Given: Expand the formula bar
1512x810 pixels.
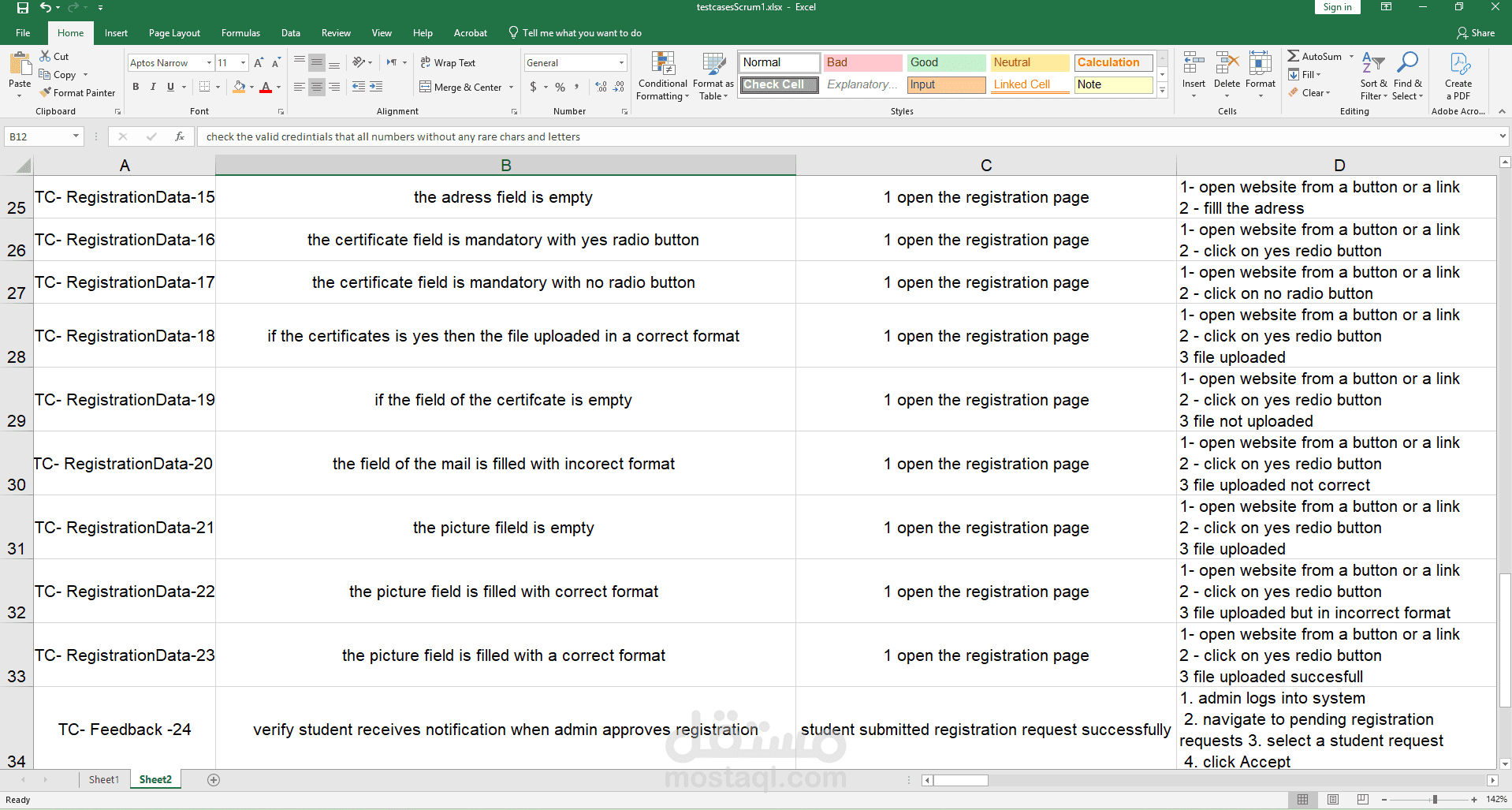Looking at the screenshot, I should 1503,136.
